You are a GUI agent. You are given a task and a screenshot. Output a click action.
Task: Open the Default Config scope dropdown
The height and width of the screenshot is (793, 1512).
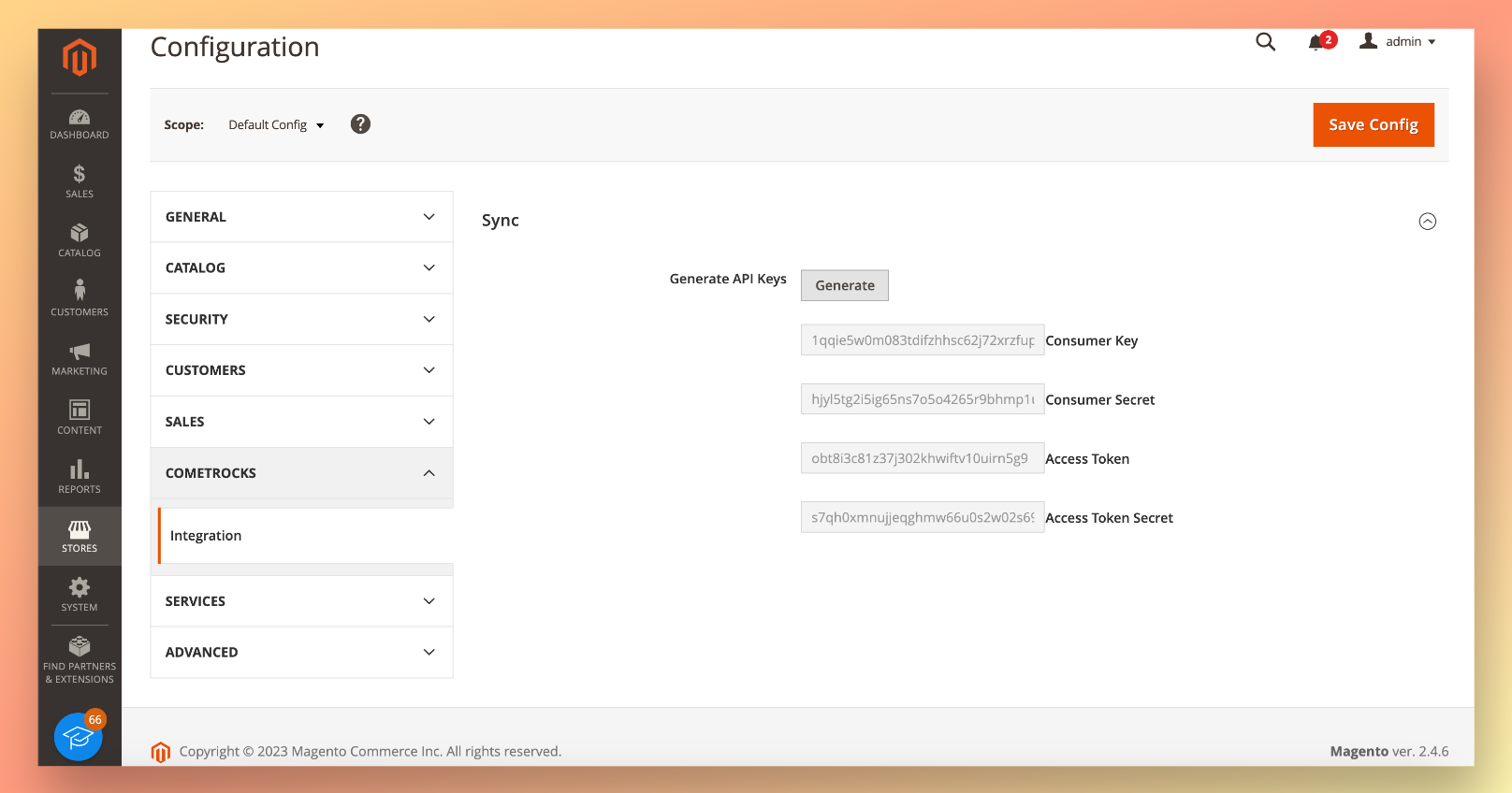[x=276, y=124]
